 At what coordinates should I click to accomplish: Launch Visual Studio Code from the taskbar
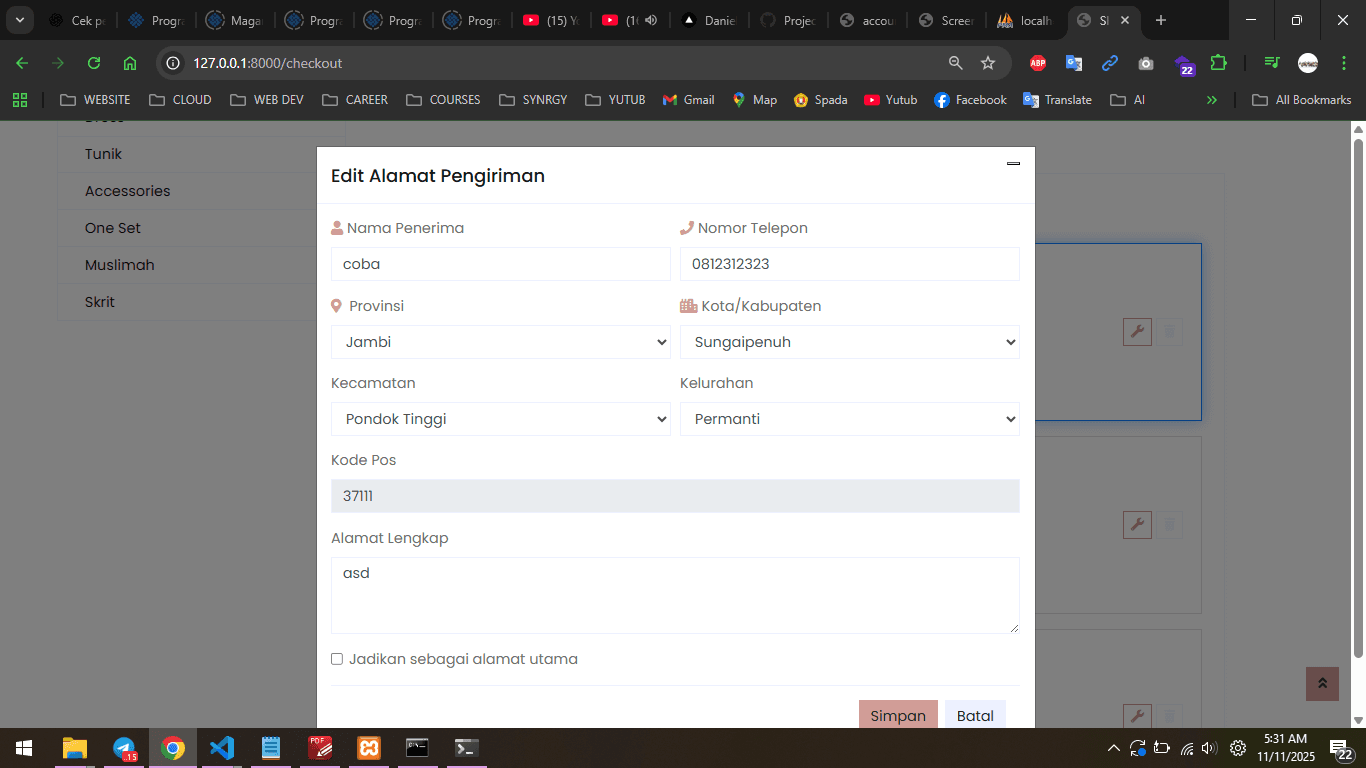[x=221, y=748]
